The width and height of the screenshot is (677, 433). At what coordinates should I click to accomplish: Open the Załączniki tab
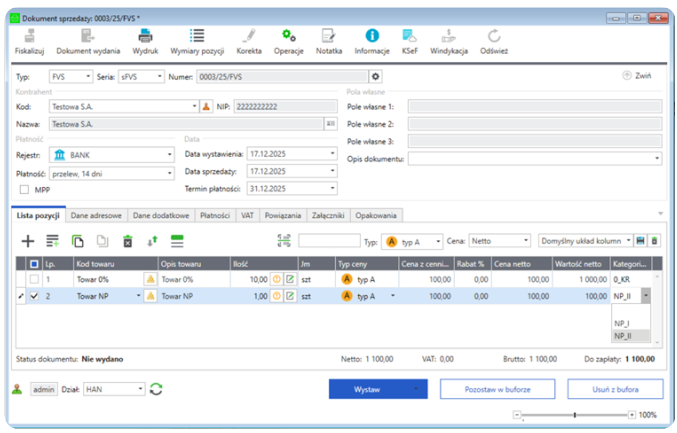pos(328,215)
